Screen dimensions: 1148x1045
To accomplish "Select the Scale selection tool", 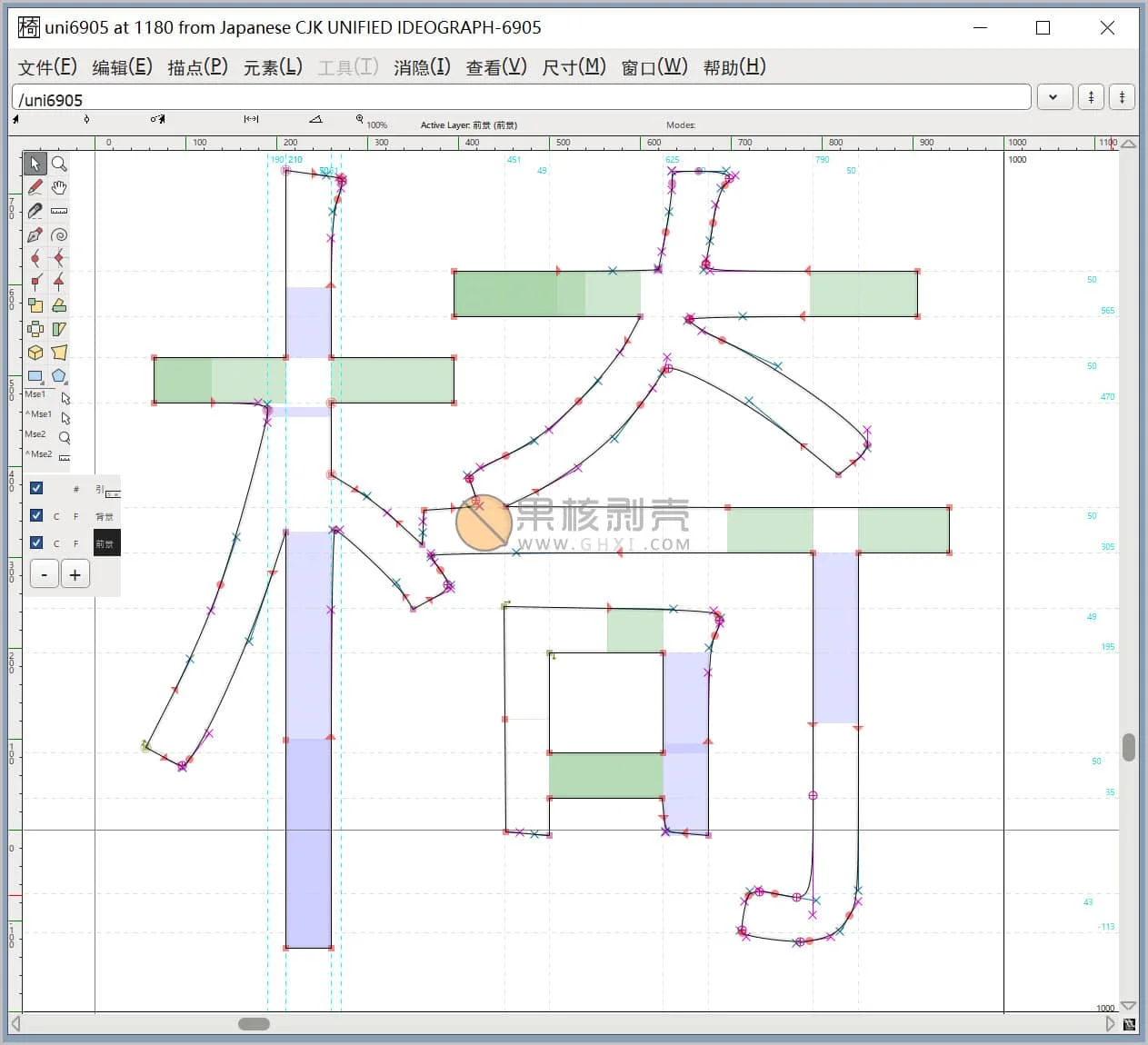I will [35, 305].
